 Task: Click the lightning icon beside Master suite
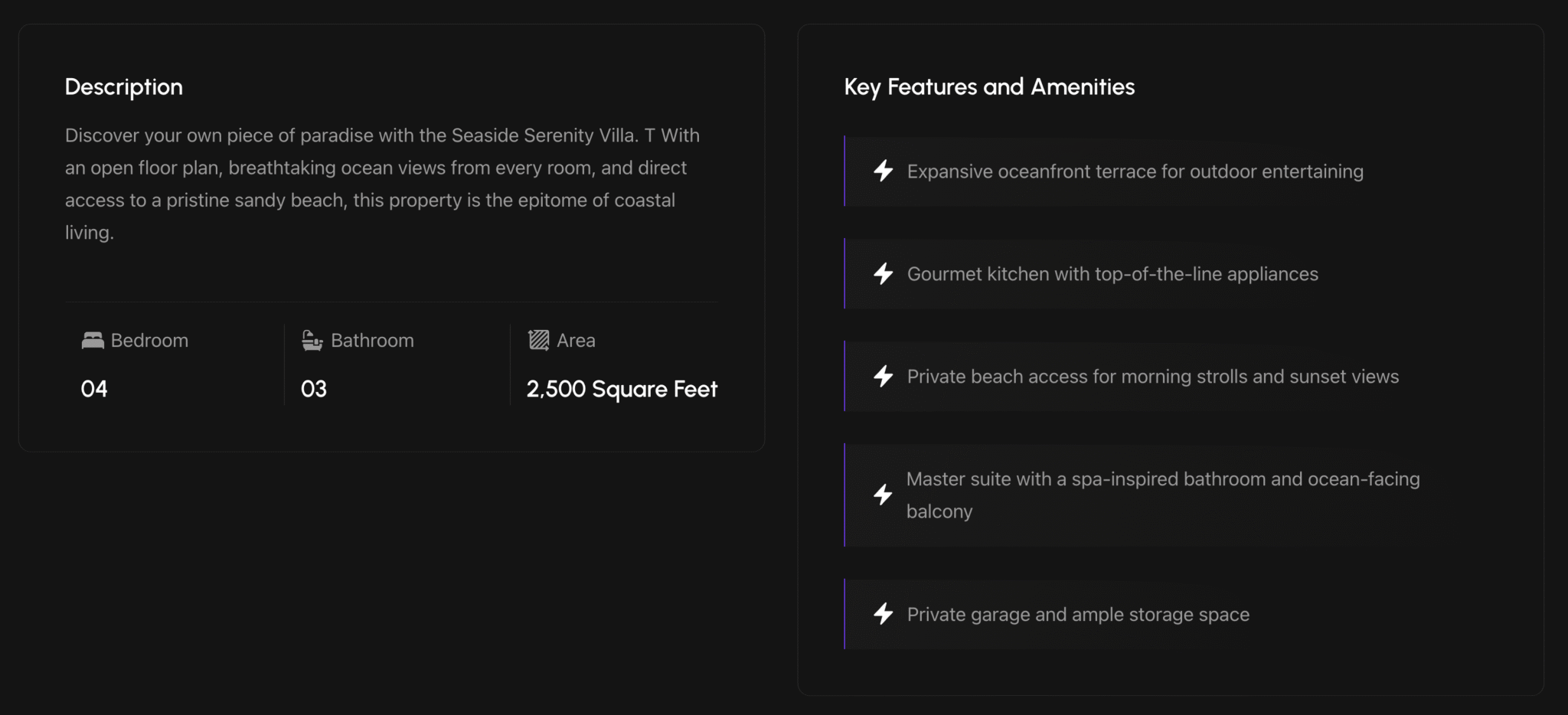(884, 495)
